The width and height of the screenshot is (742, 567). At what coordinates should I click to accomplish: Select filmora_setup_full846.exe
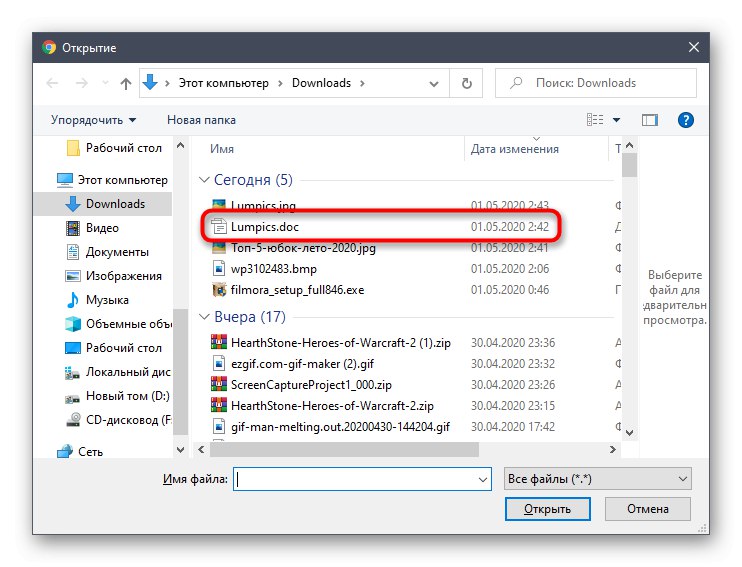tap(297, 290)
